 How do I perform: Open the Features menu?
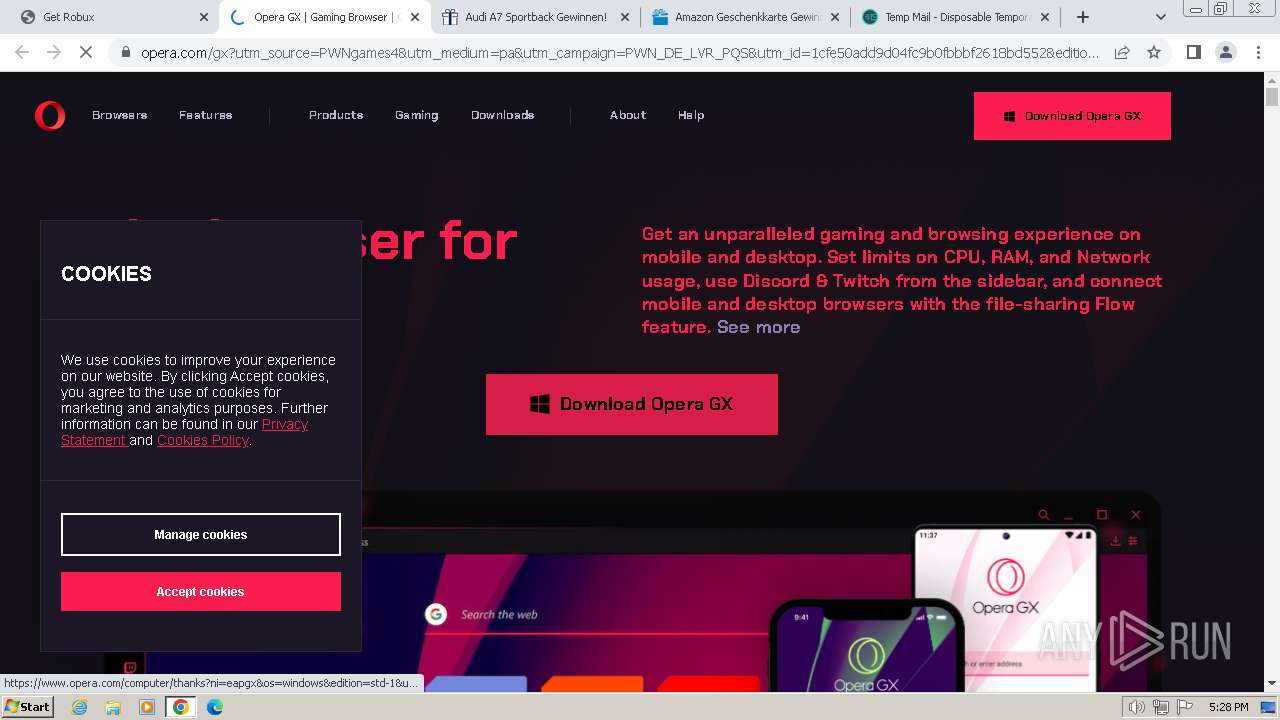[206, 115]
